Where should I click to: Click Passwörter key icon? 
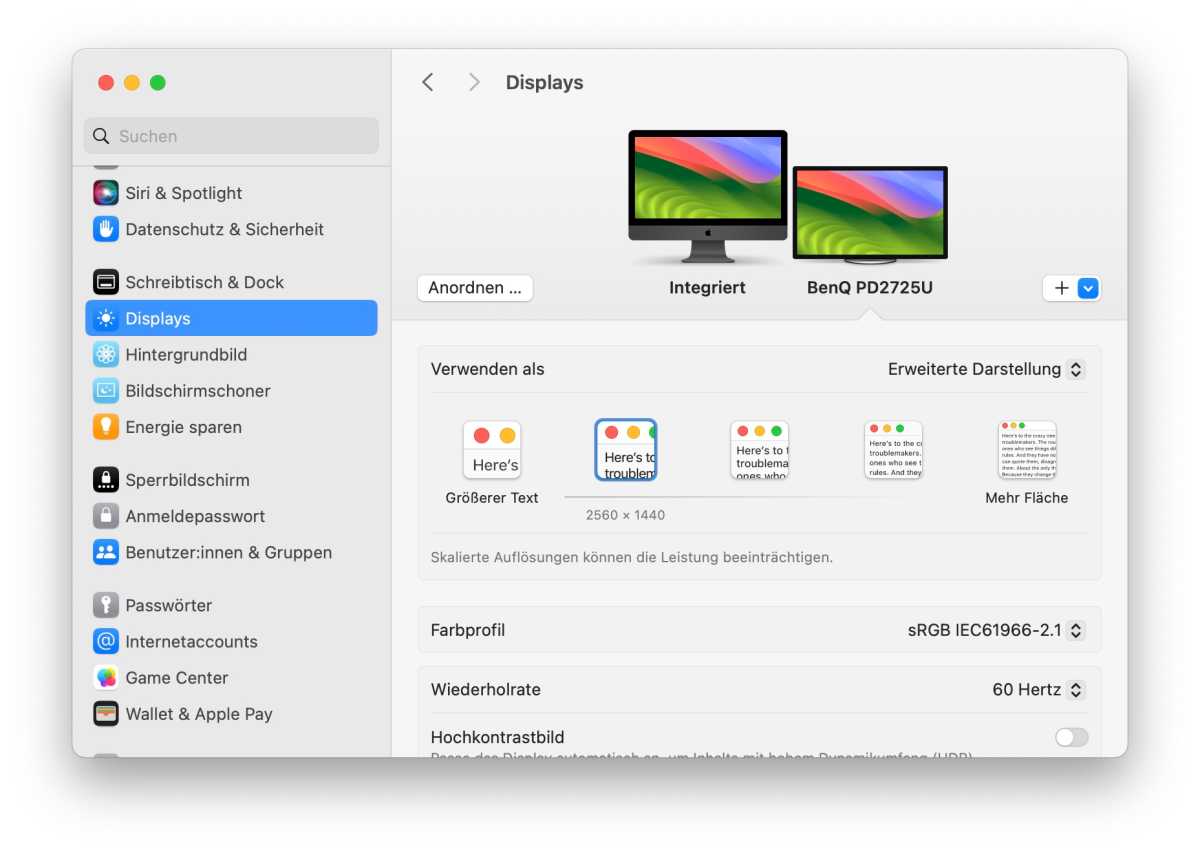tap(106, 605)
